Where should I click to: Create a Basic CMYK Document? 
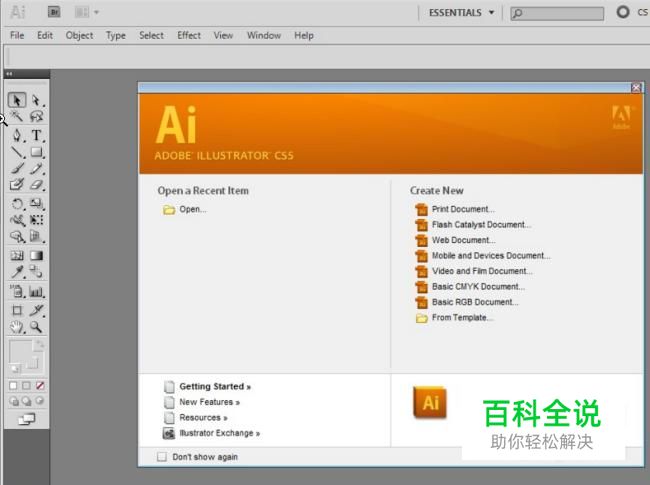coord(470,287)
